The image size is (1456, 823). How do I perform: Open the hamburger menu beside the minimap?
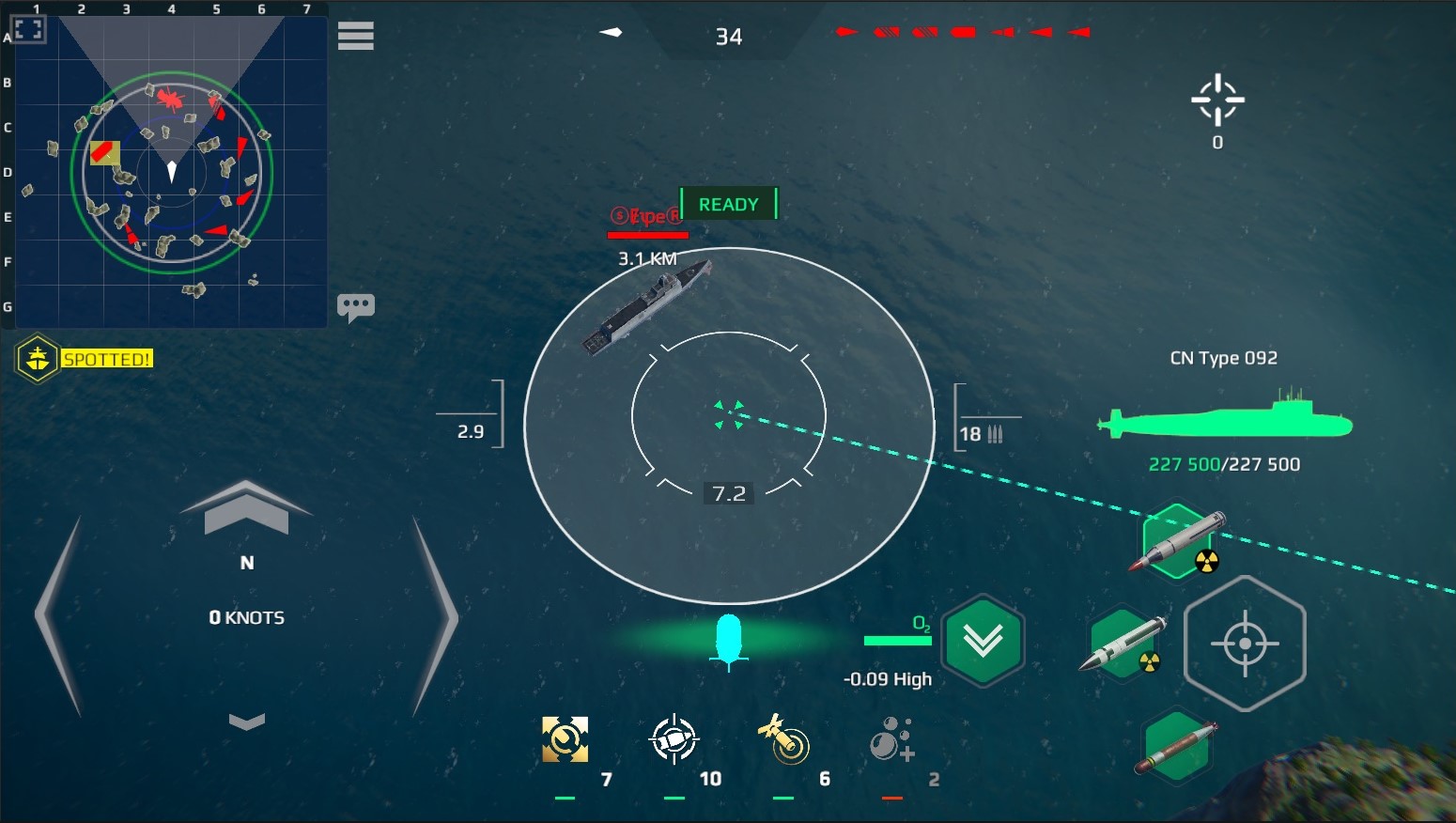[356, 36]
